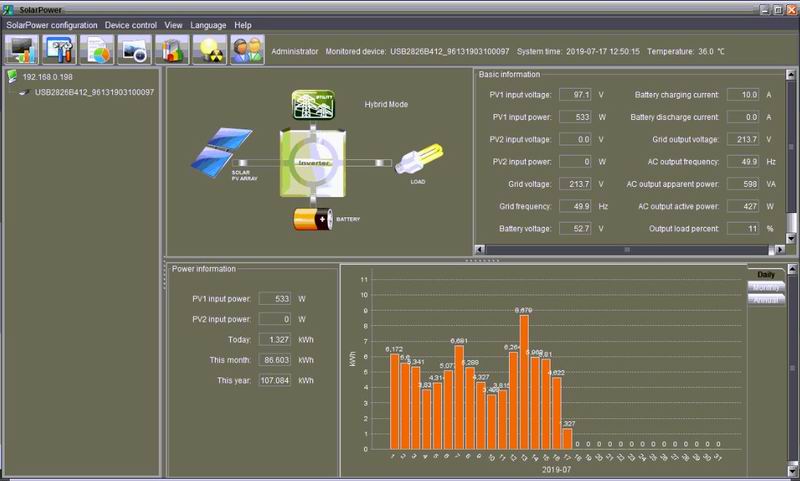800x481 pixels.
Task: Click the up arrow of Basic information scrollbar
Action: click(791, 75)
